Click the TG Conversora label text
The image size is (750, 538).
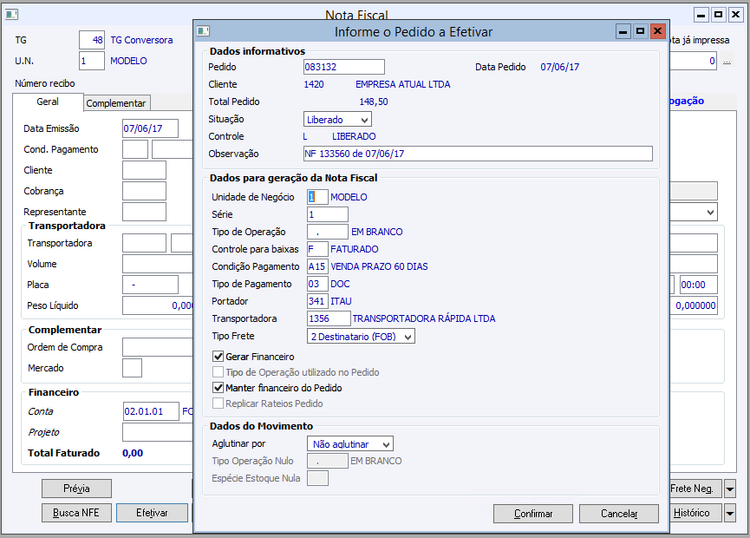(x=142, y=40)
